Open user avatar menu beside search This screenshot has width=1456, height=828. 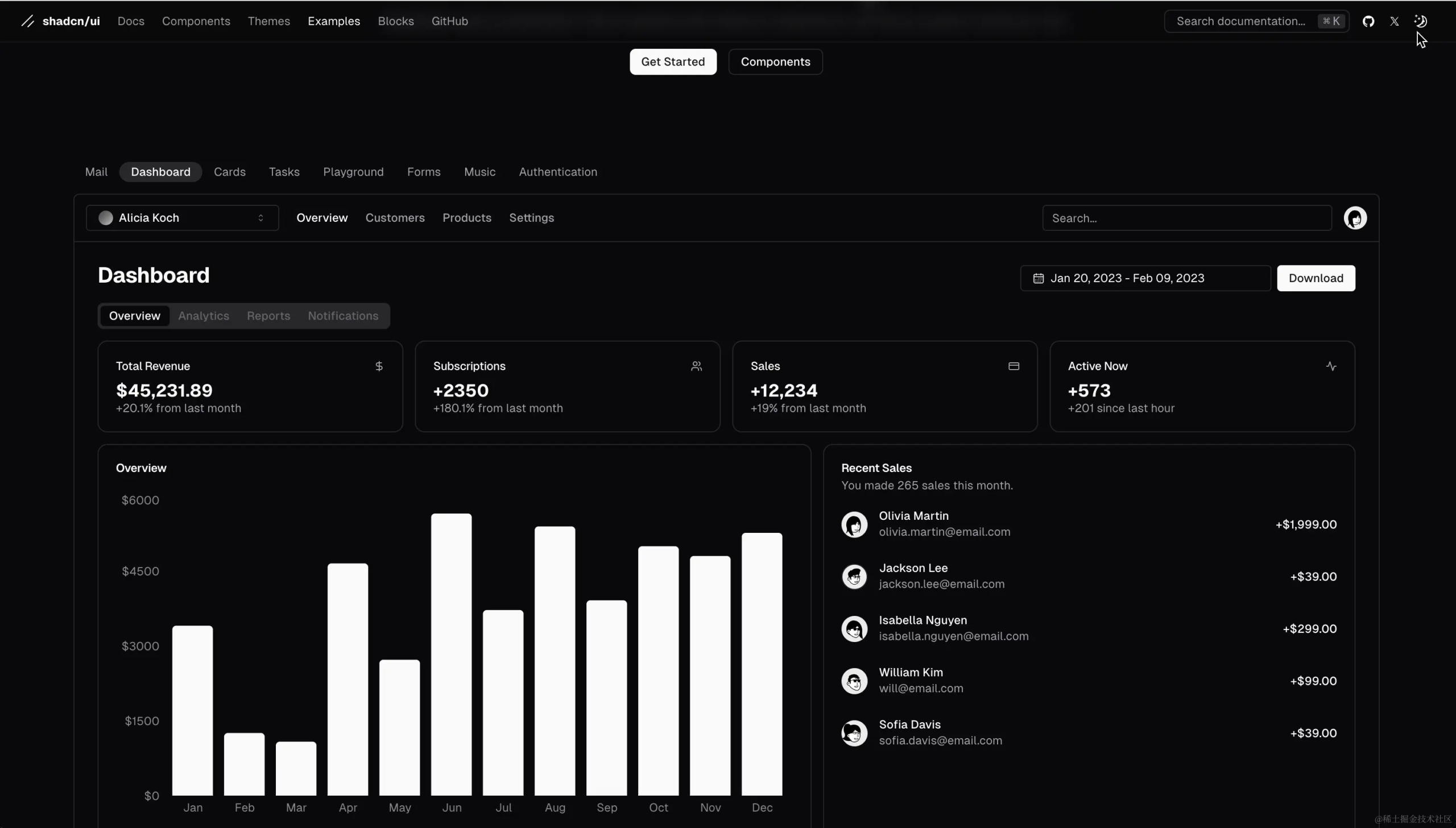click(x=1355, y=218)
